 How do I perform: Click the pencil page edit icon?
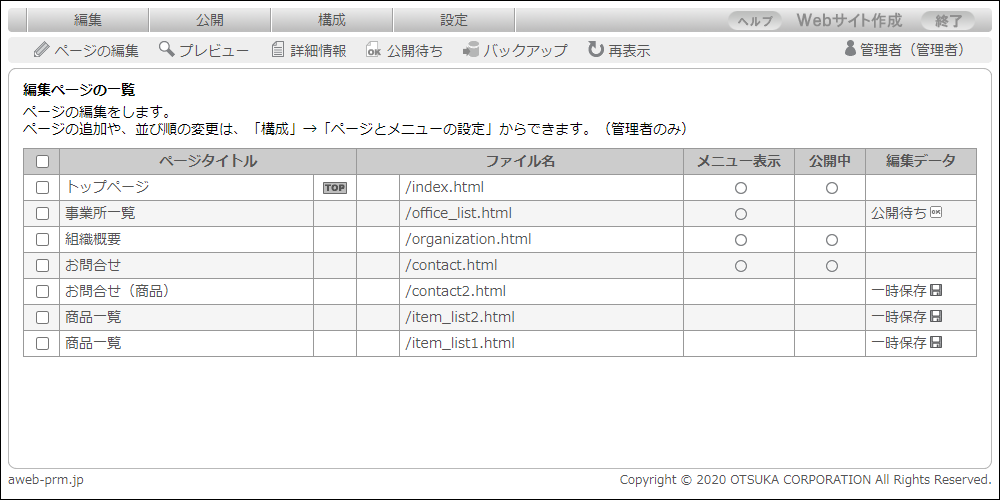[41, 49]
